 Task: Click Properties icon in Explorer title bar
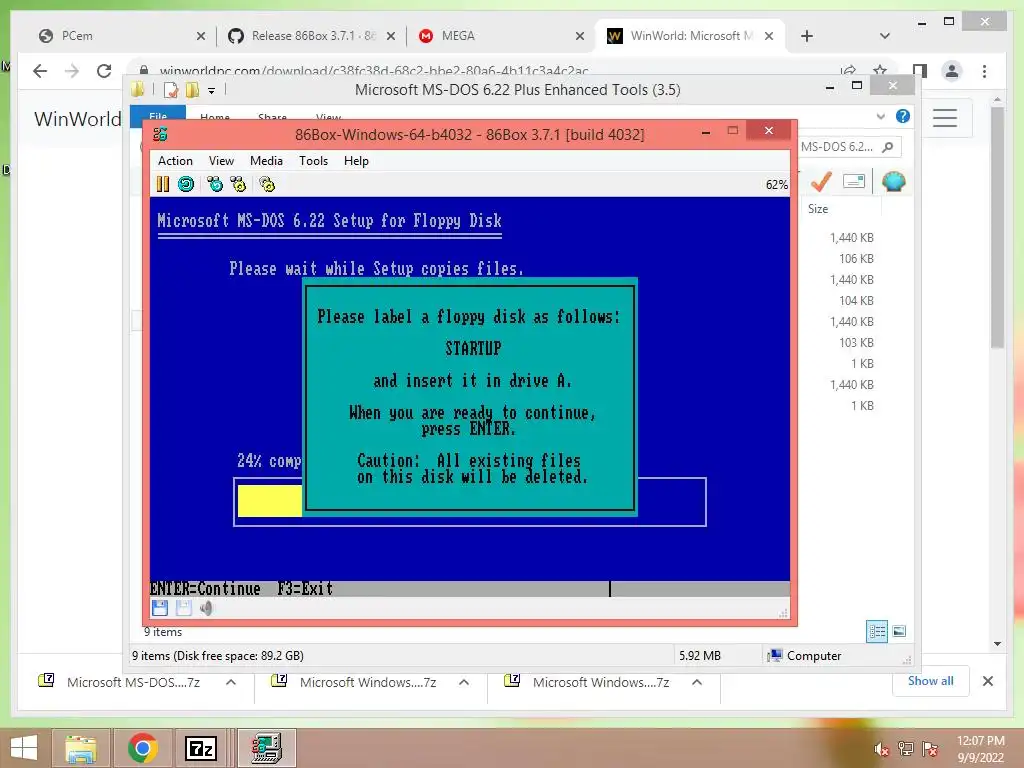[x=171, y=89]
